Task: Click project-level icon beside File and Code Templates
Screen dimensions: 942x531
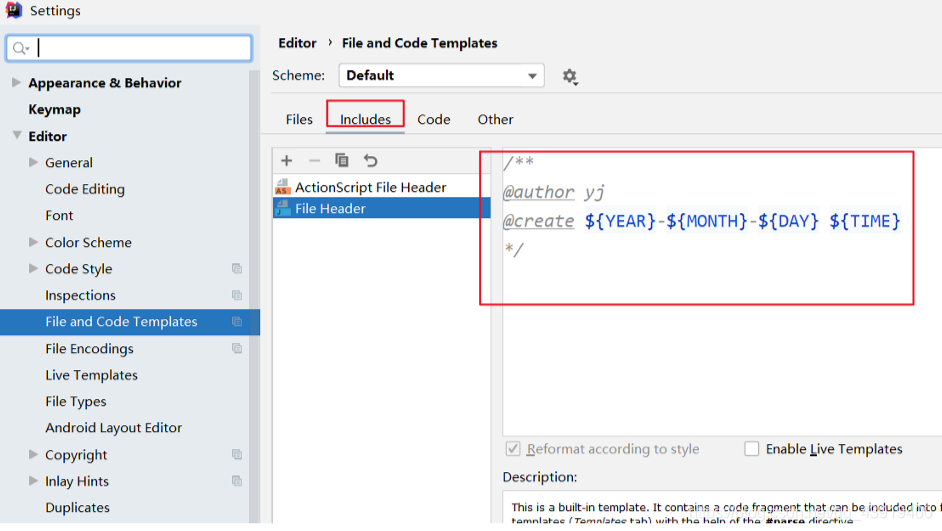Action: coord(237,321)
